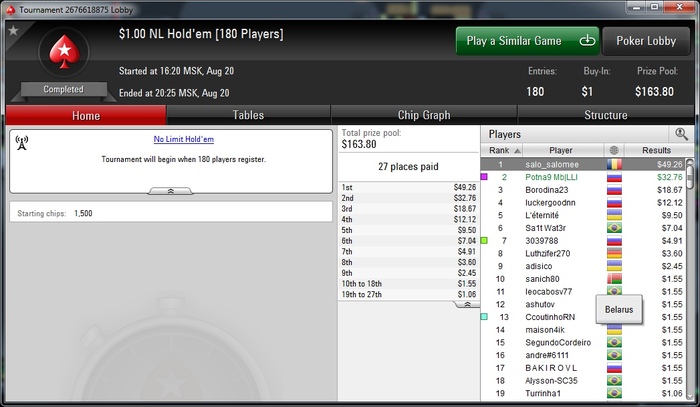700x407 pixels.
Task: Click Brazil flag next to Sa1t Wat3r
Action: (x=614, y=228)
